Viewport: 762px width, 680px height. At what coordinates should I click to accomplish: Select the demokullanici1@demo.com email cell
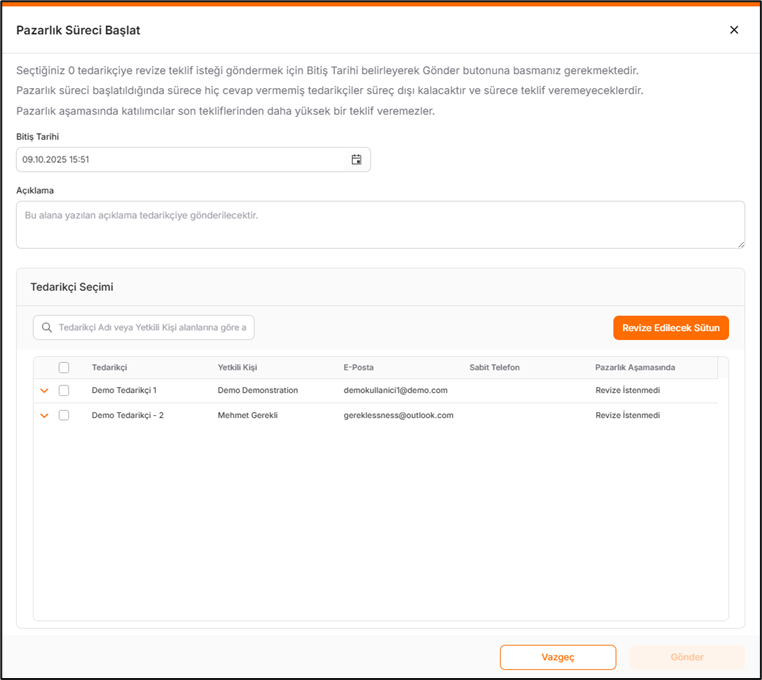pos(395,390)
